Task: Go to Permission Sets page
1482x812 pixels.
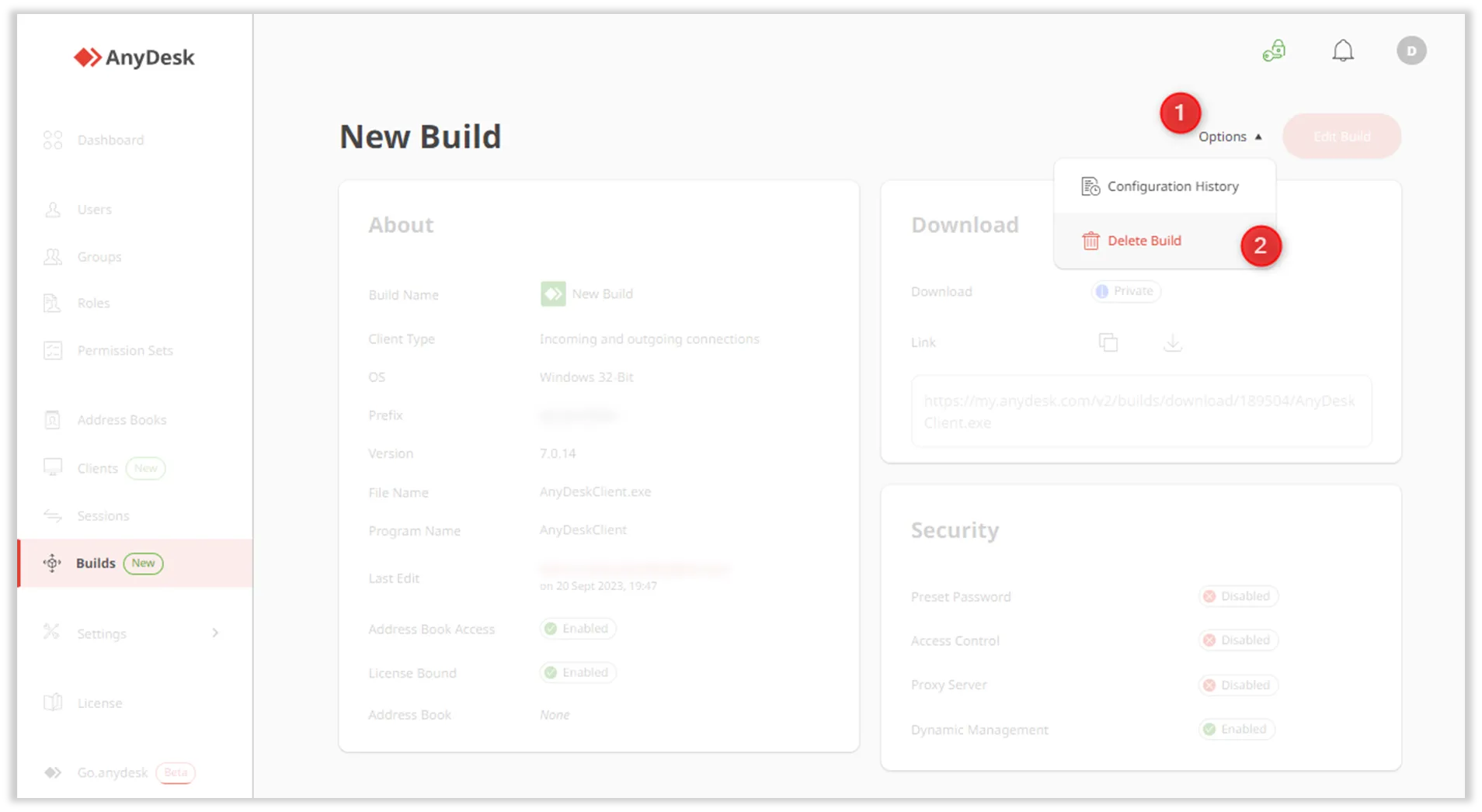Action: (x=125, y=350)
